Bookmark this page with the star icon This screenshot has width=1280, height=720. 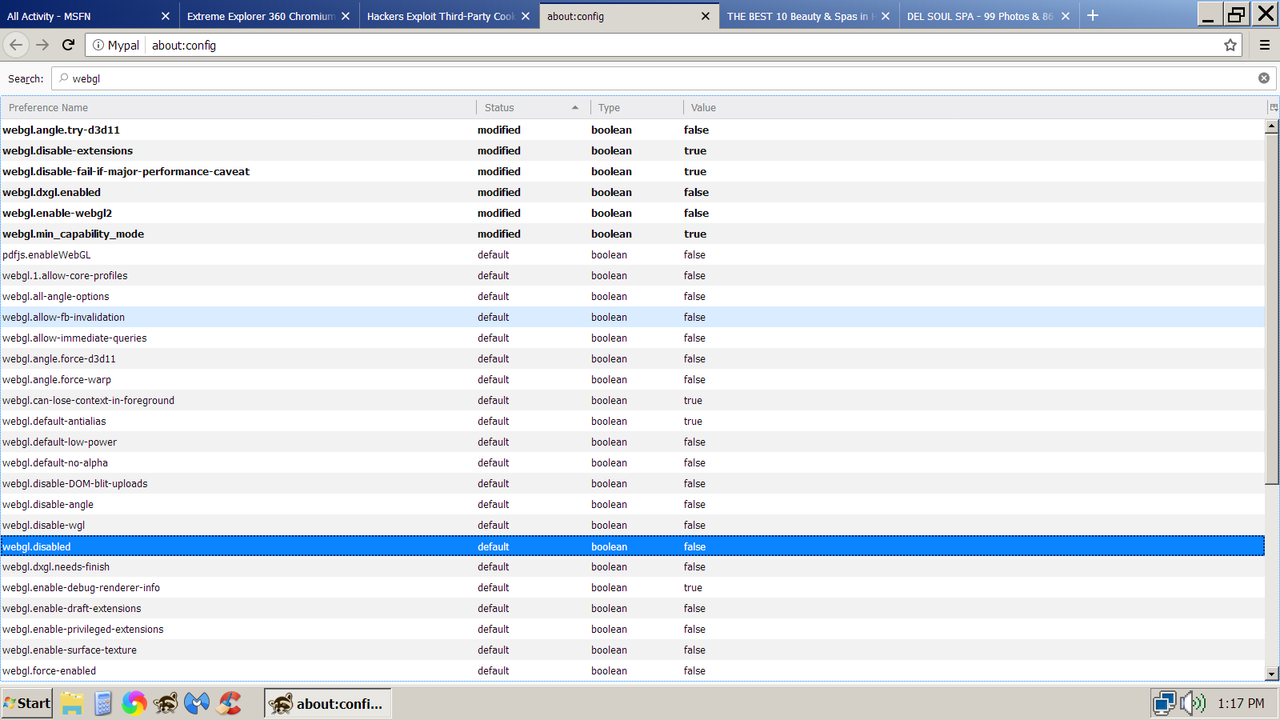(1230, 45)
